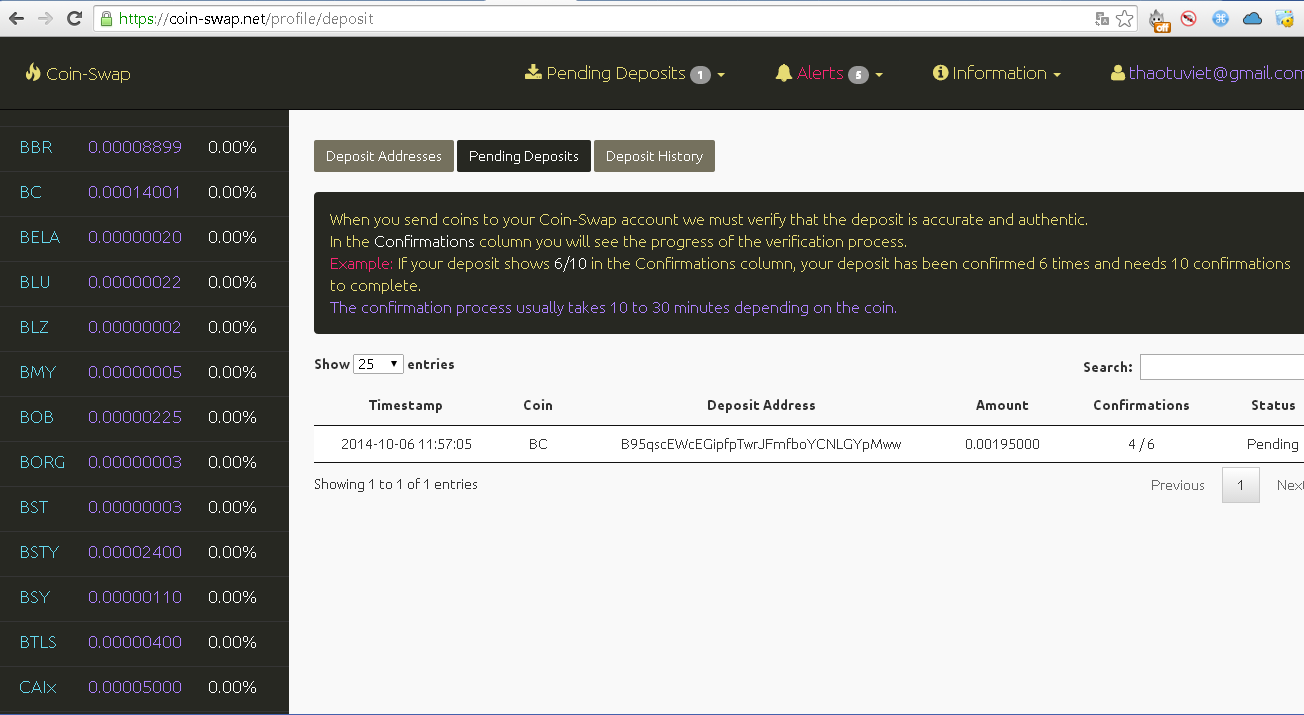Image resolution: width=1304 pixels, height=715 pixels.
Task: Click the bell icon next to Alerts
Action: pyautogui.click(x=784, y=73)
